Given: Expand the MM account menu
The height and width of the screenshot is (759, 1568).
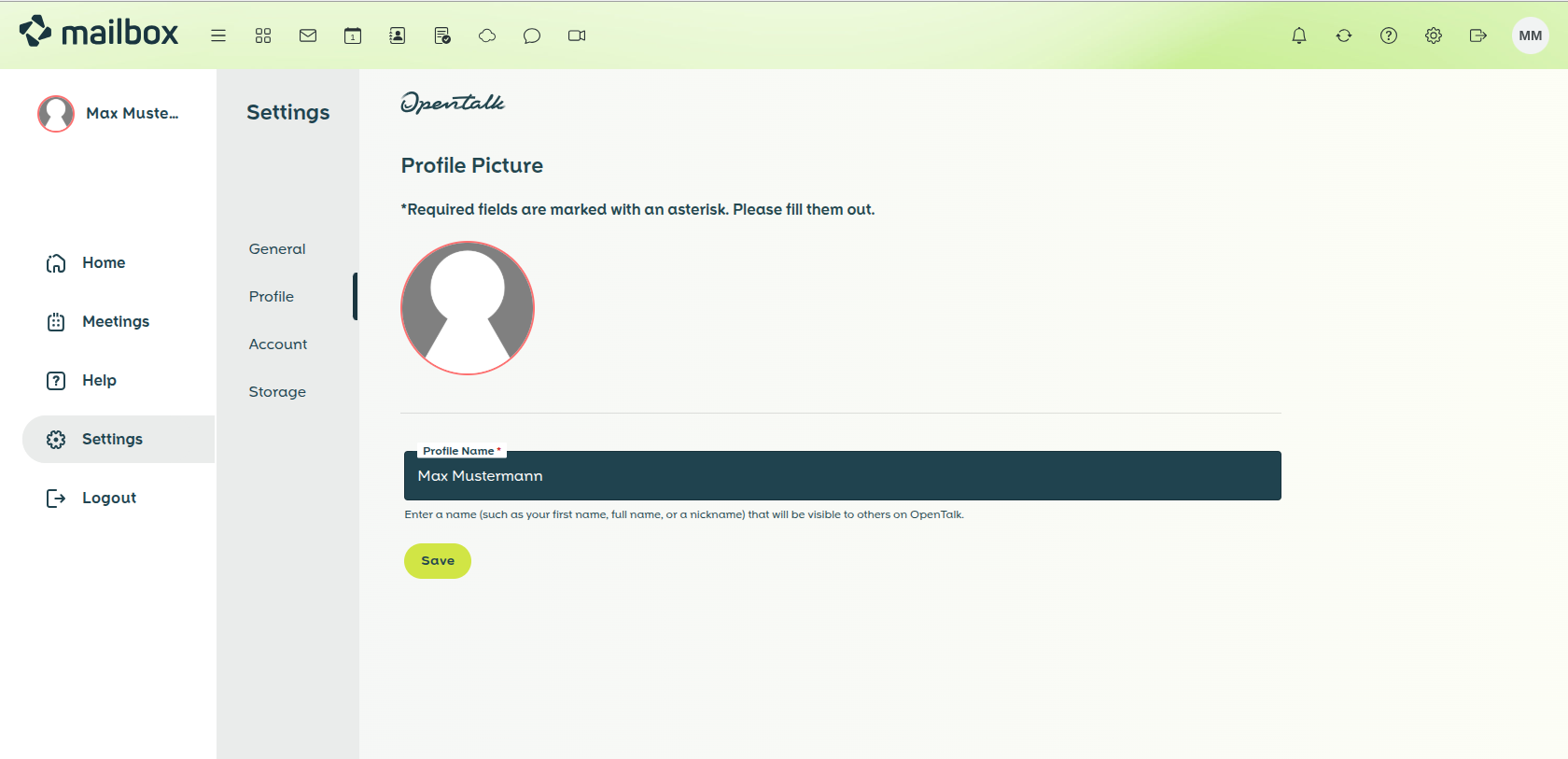Looking at the screenshot, I should click(x=1530, y=35).
